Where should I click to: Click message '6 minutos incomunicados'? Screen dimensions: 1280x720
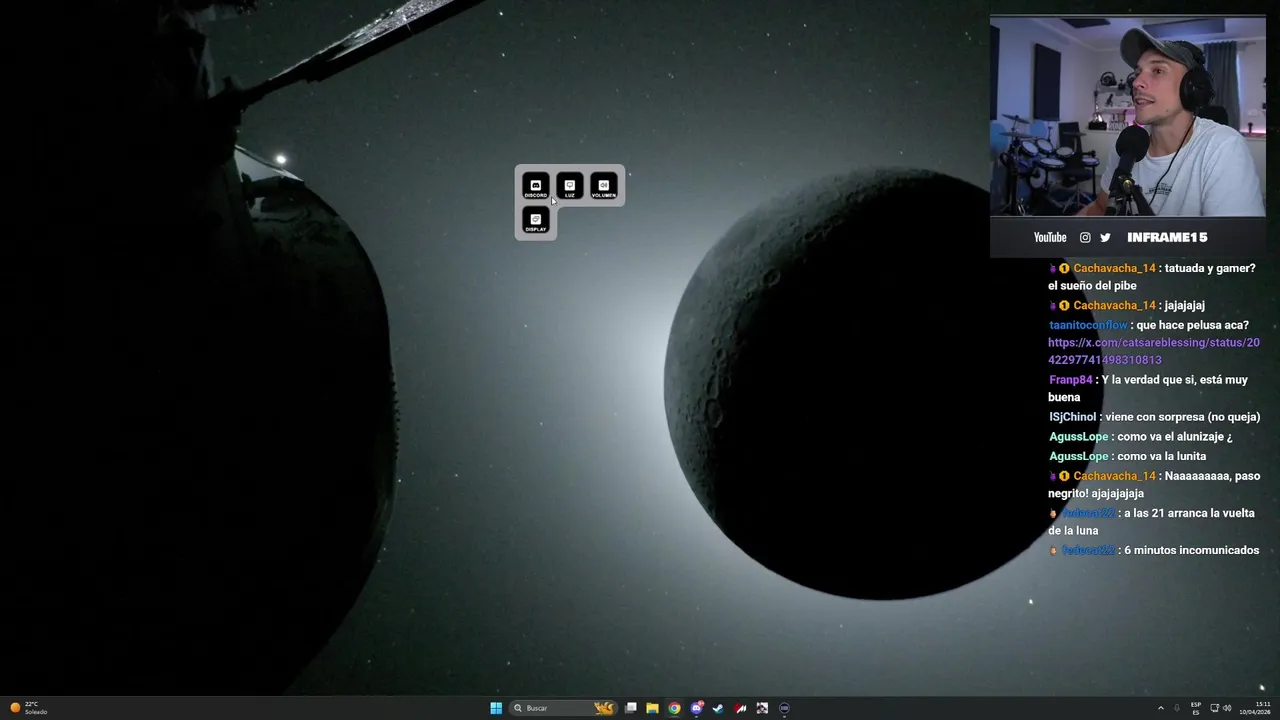point(1191,550)
